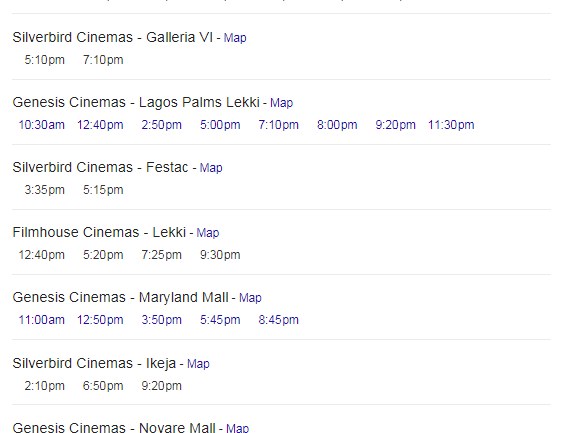This screenshot has height=433, width=565.
Task: Select 11:00am showtime at Maryland Mall
Action: pos(41,320)
